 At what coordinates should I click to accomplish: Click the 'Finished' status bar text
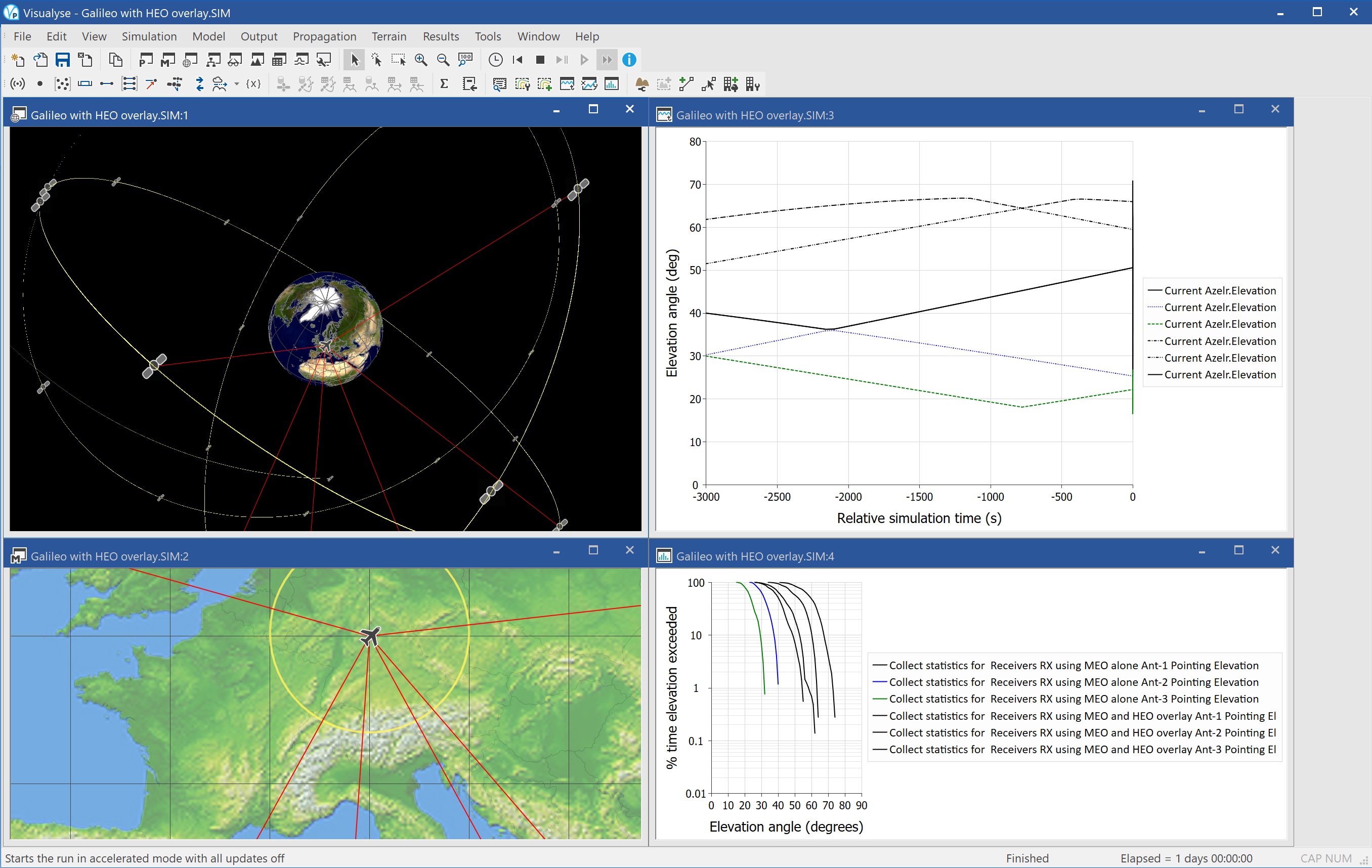[x=1027, y=858]
